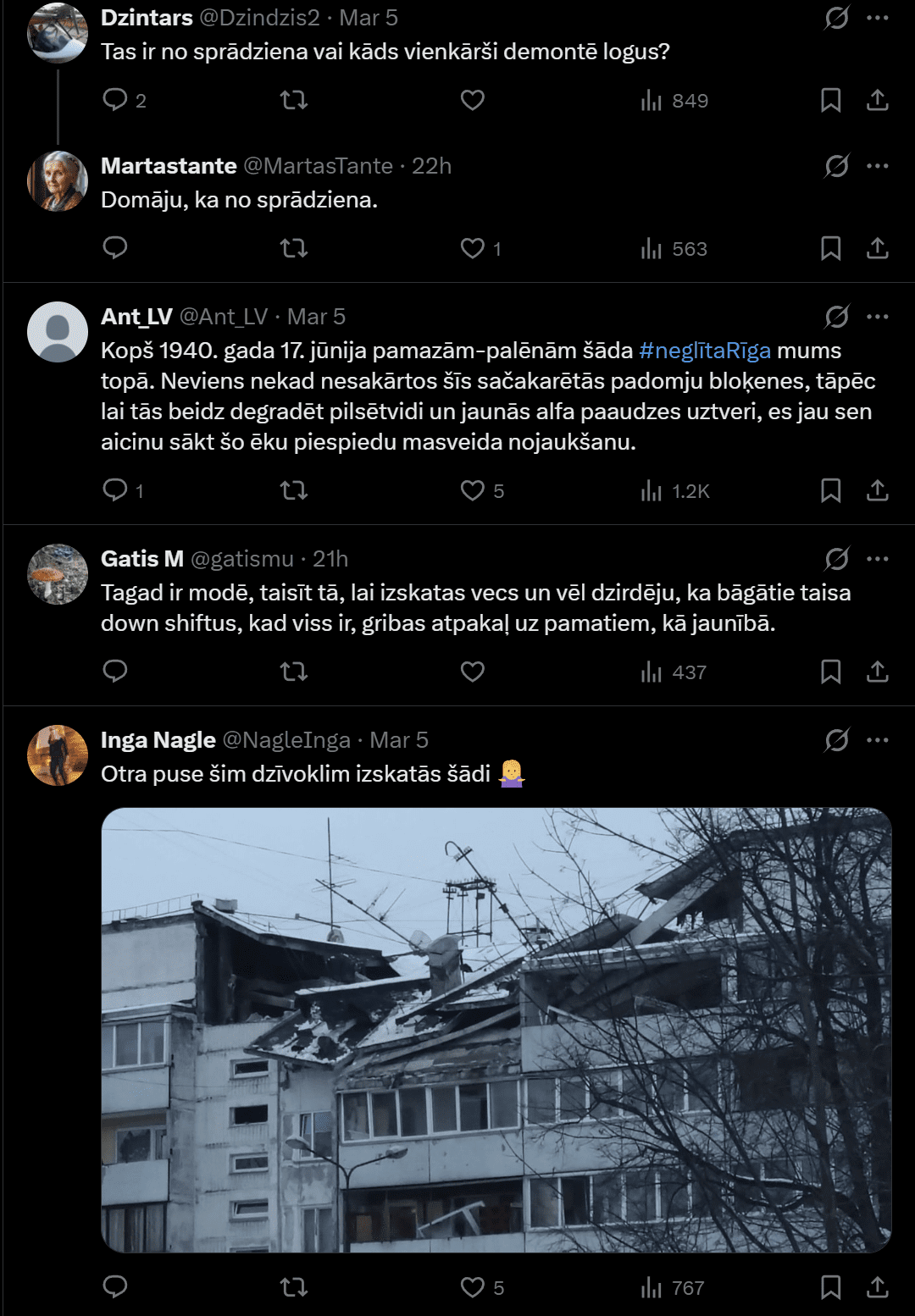Open the damaged building photo
This screenshot has height=1316, width=915.
pos(496,1030)
